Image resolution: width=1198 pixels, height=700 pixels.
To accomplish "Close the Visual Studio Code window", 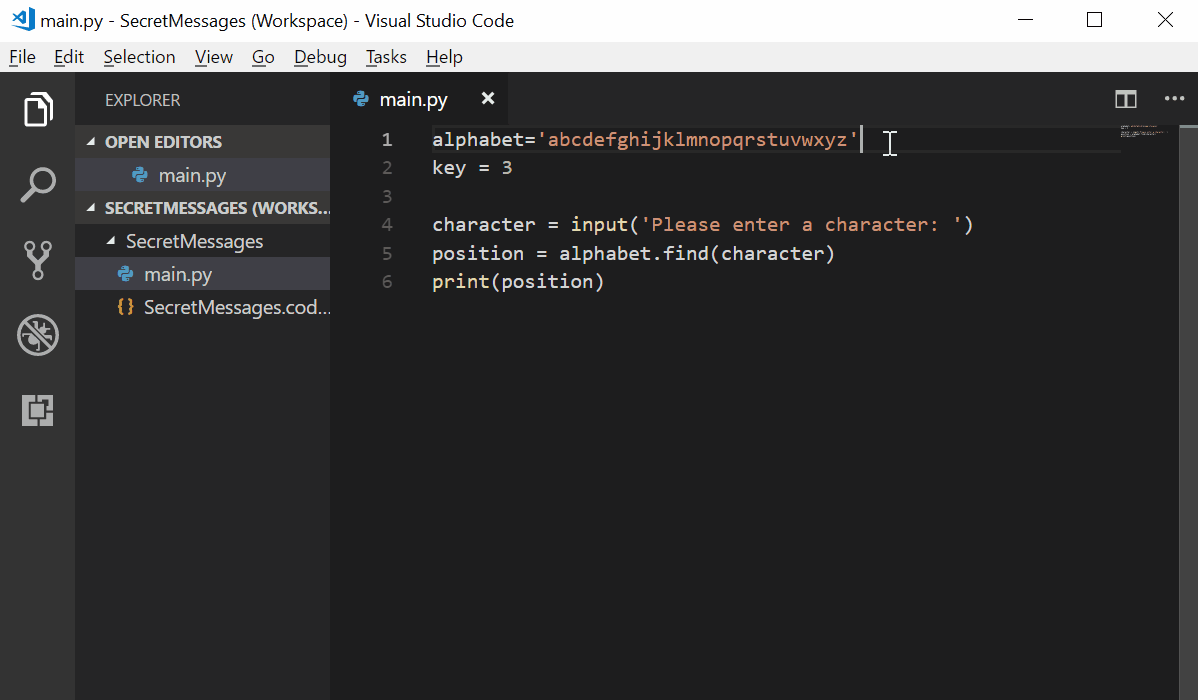I will (x=1164, y=20).
